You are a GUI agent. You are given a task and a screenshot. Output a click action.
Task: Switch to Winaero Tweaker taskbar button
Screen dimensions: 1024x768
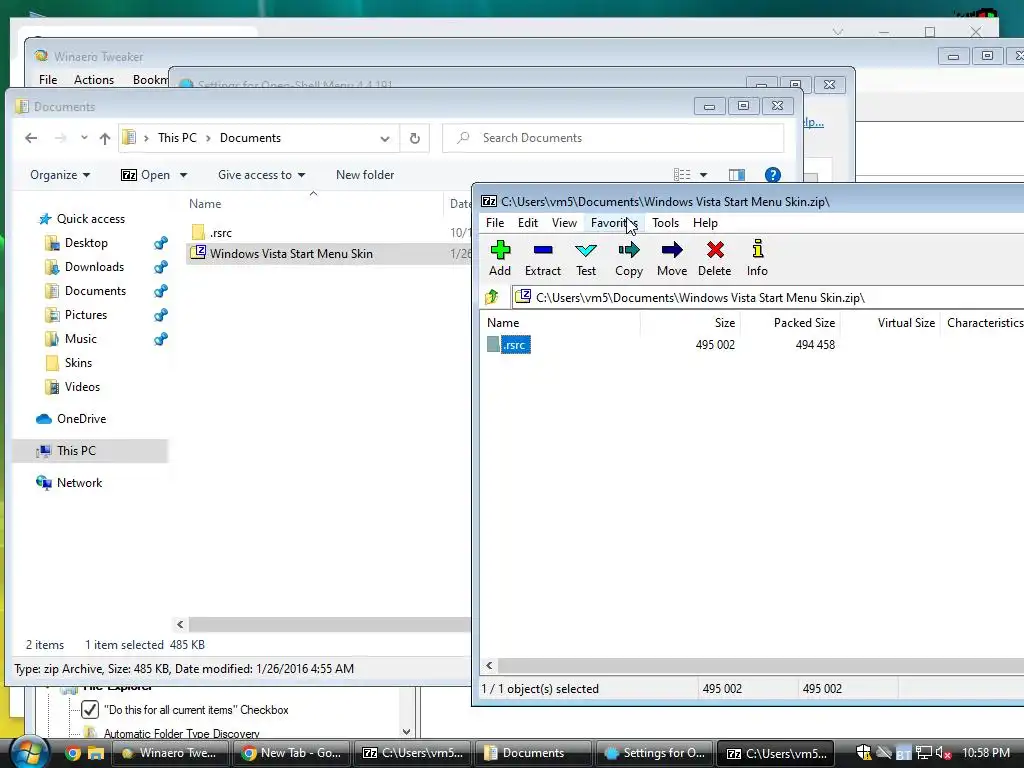[x=169, y=753]
